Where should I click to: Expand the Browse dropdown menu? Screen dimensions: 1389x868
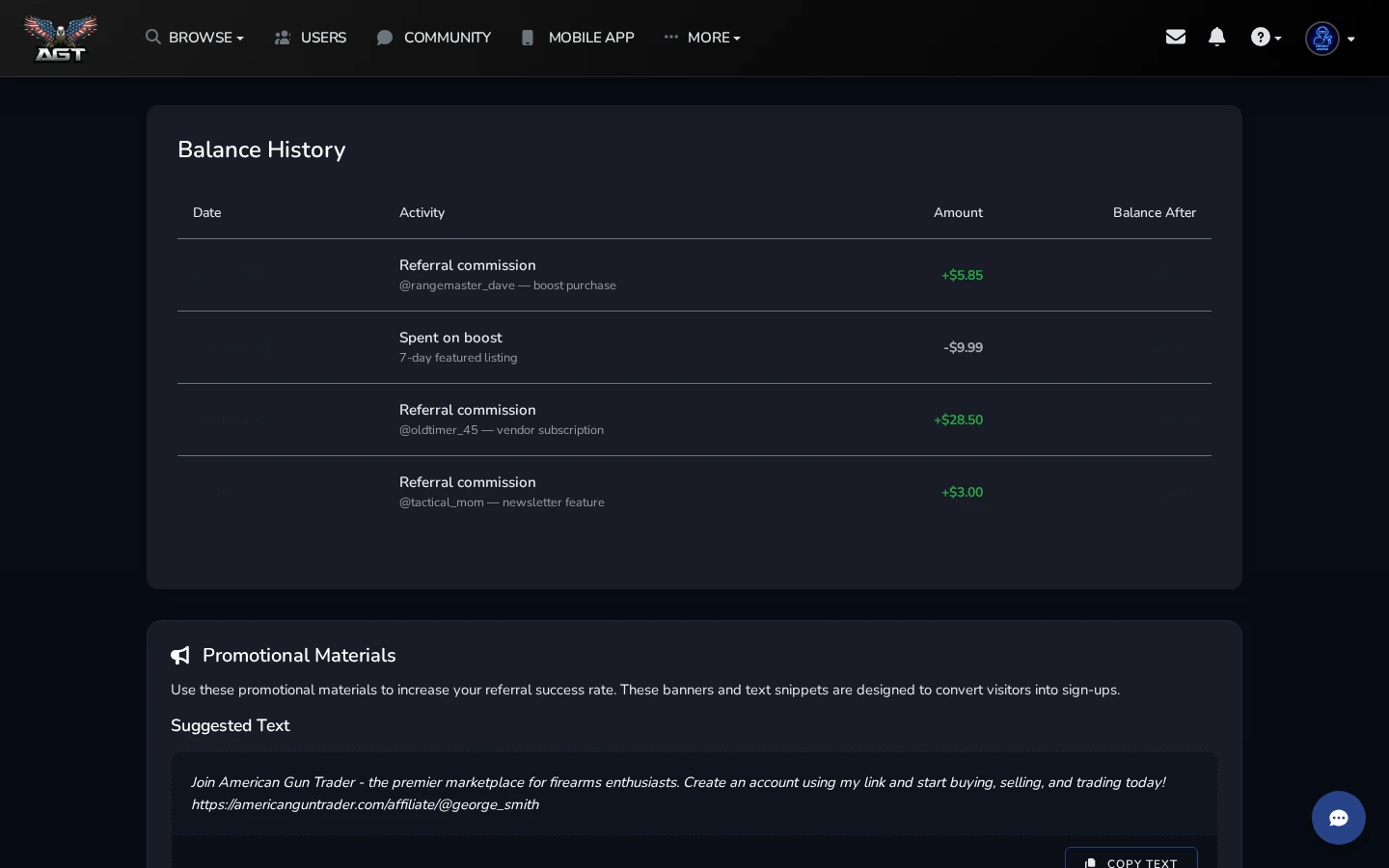pos(195,38)
